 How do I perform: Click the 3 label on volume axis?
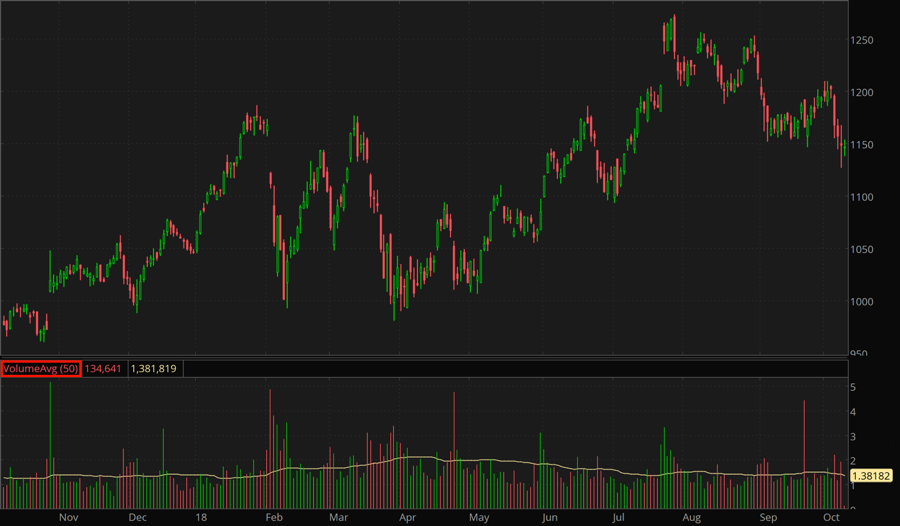click(x=853, y=437)
